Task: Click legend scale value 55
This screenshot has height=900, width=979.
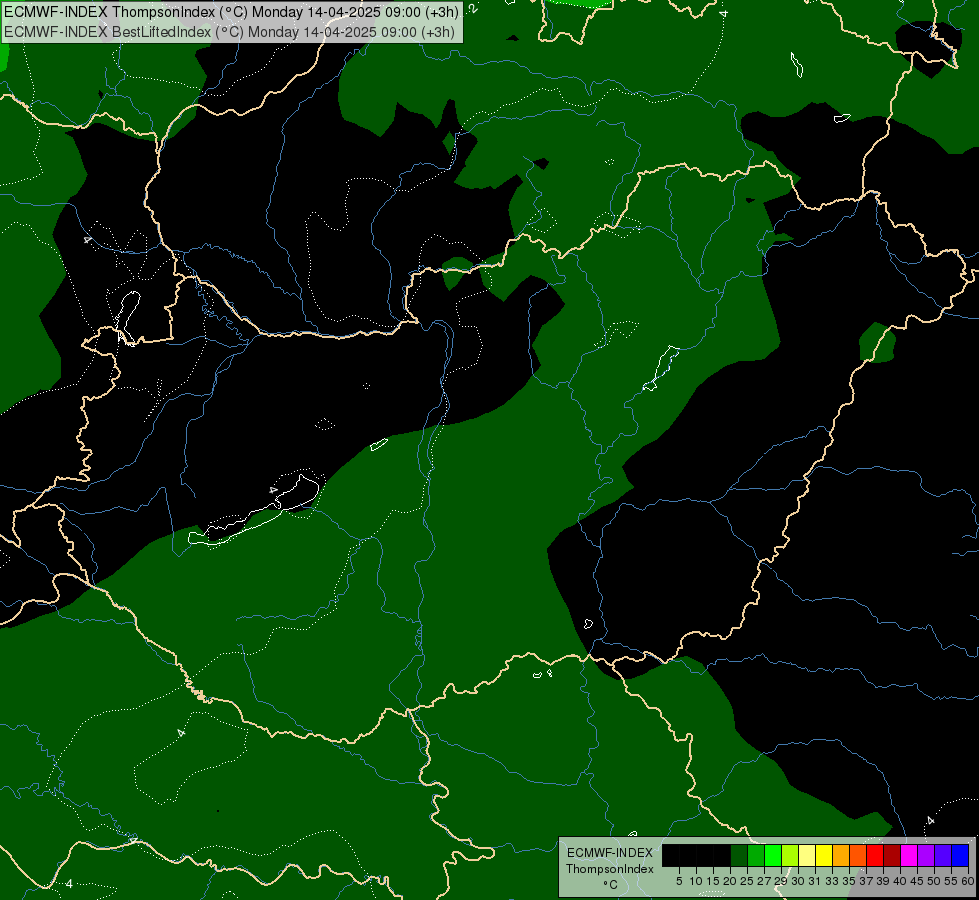Action: (951, 881)
